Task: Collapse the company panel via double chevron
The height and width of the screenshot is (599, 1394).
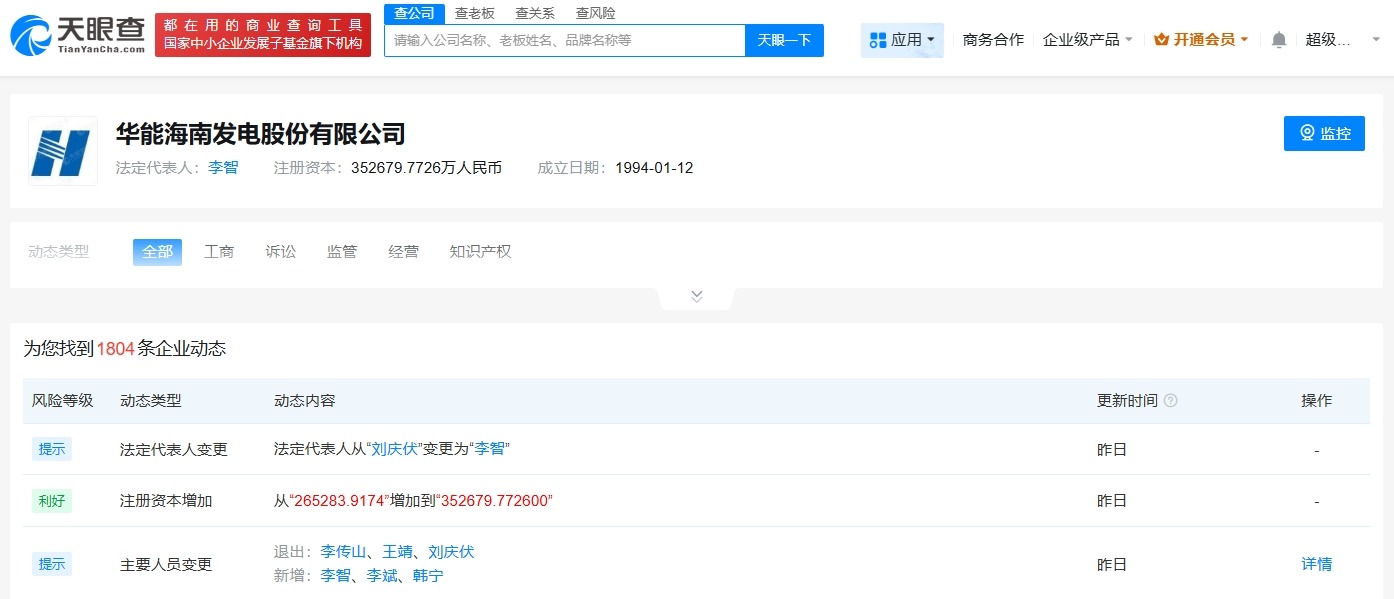Action: tap(696, 295)
